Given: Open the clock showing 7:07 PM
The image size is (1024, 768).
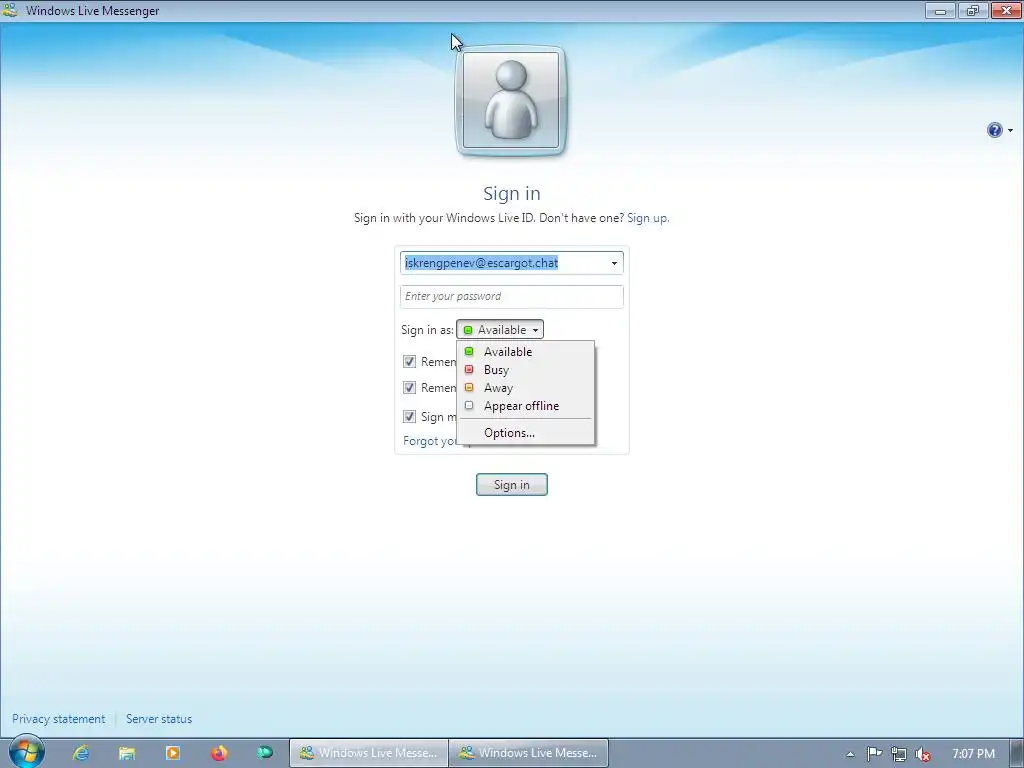Looking at the screenshot, I should tap(973, 754).
